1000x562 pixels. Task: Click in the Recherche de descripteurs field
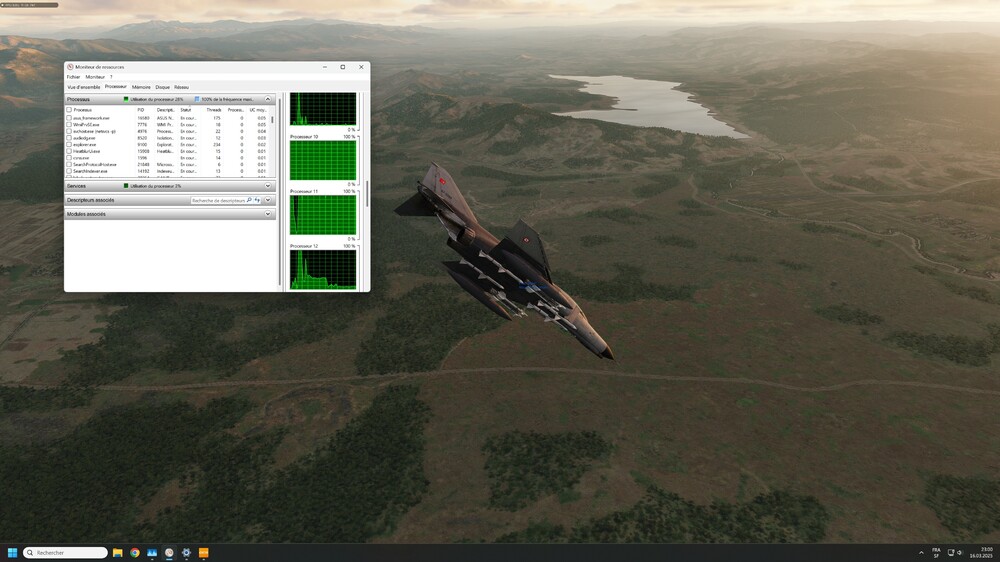pos(217,200)
